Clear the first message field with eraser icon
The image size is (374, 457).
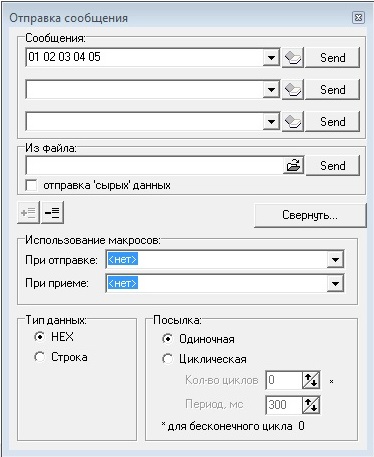(x=293, y=58)
